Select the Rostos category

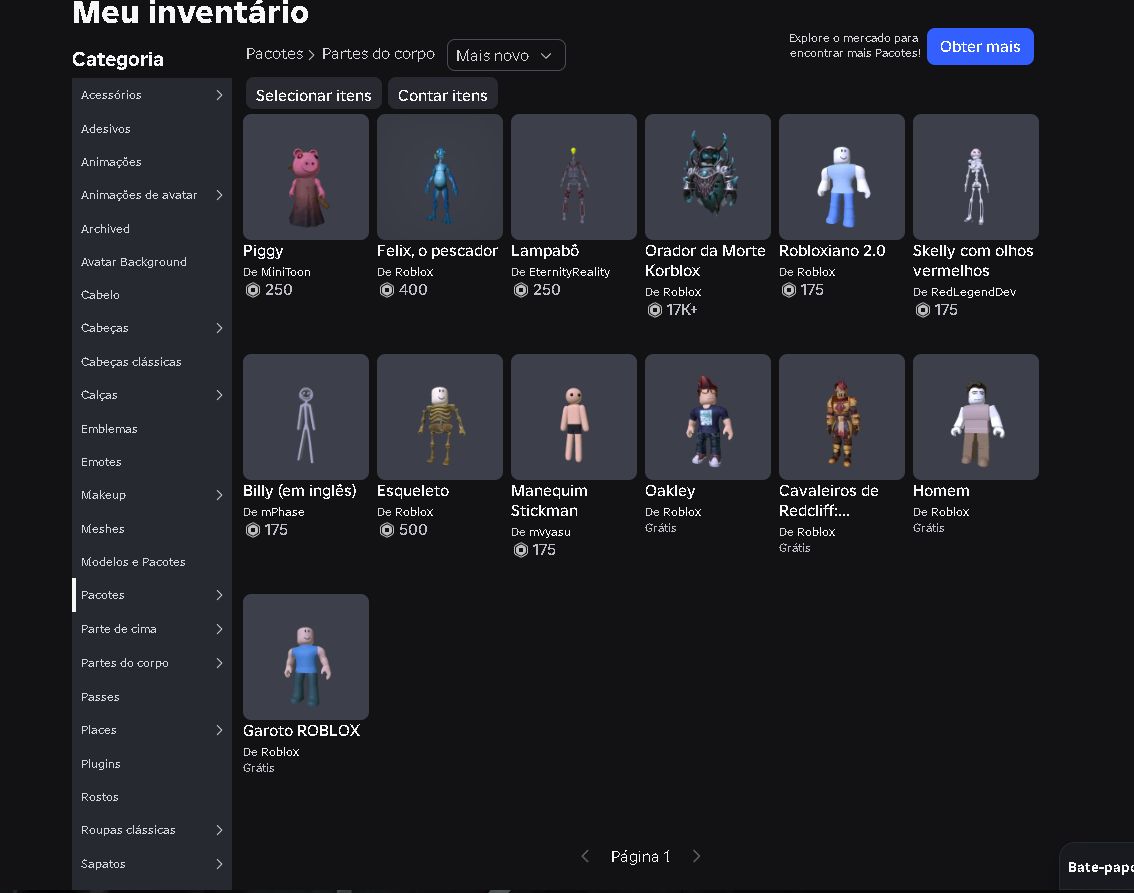tap(152, 797)
